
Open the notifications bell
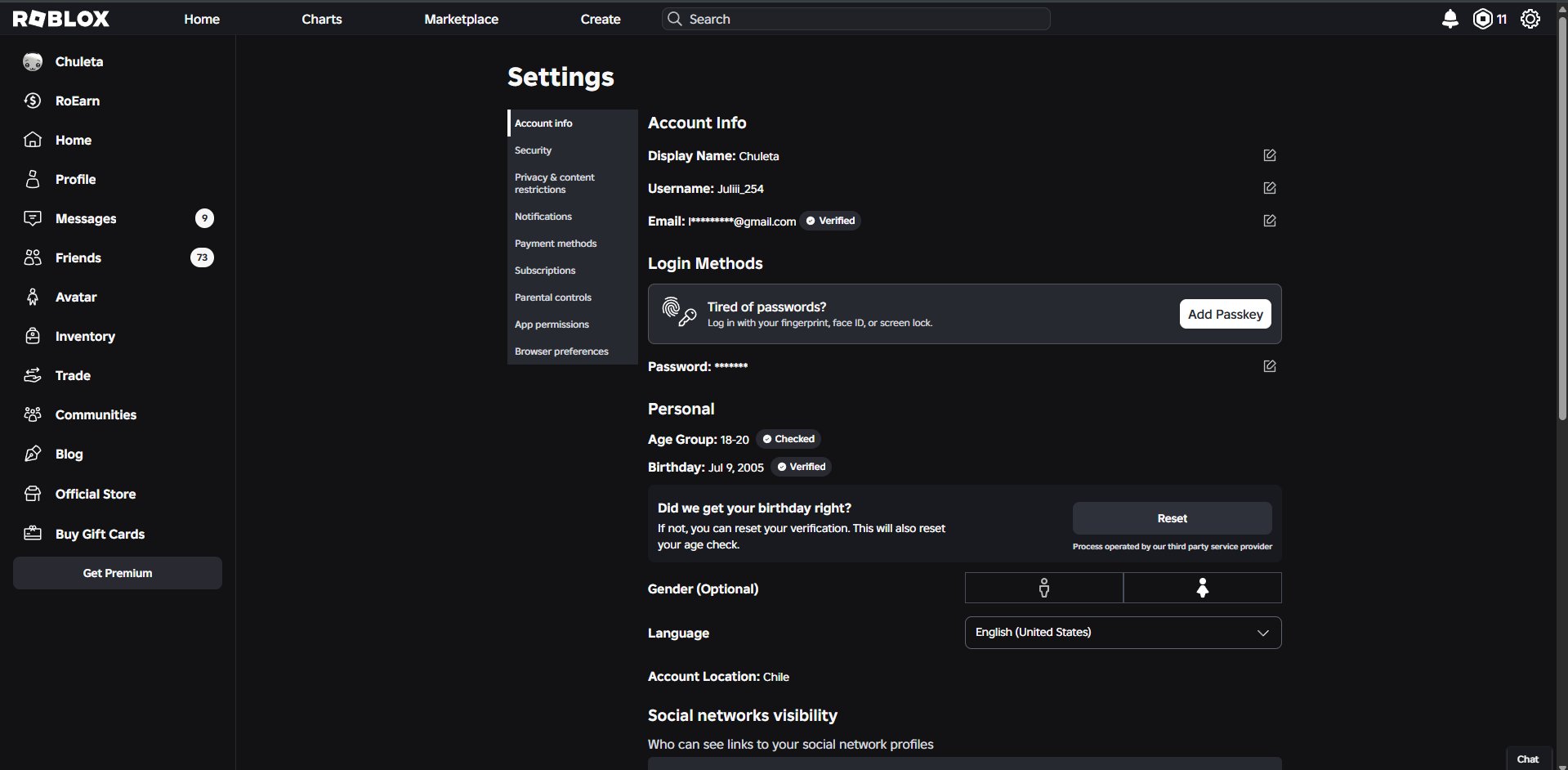[1450, 19]
